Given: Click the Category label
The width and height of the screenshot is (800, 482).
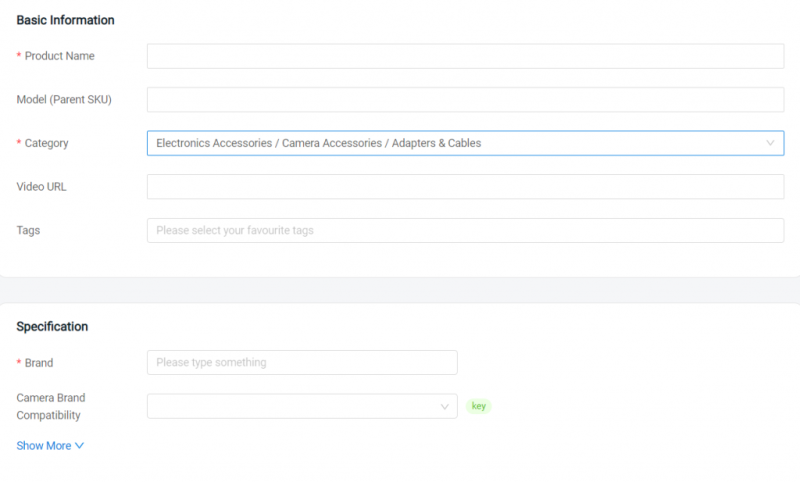Looking at the screenshot, I should [x=46, y=143].
